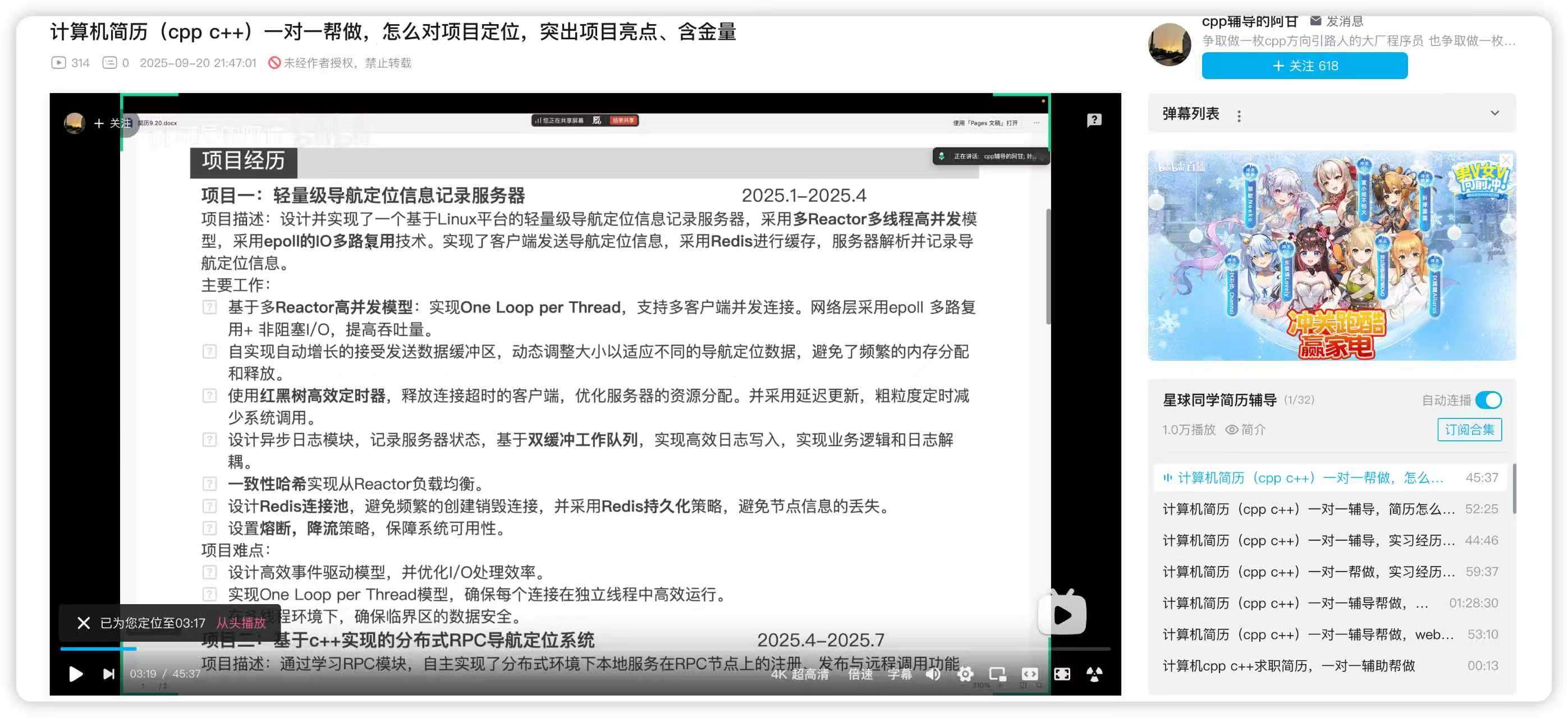The height and width of the screenshot is (718, 1568).
Task: Open the 4K 超高清 quality menu
Action: click(x=799, y=674)
